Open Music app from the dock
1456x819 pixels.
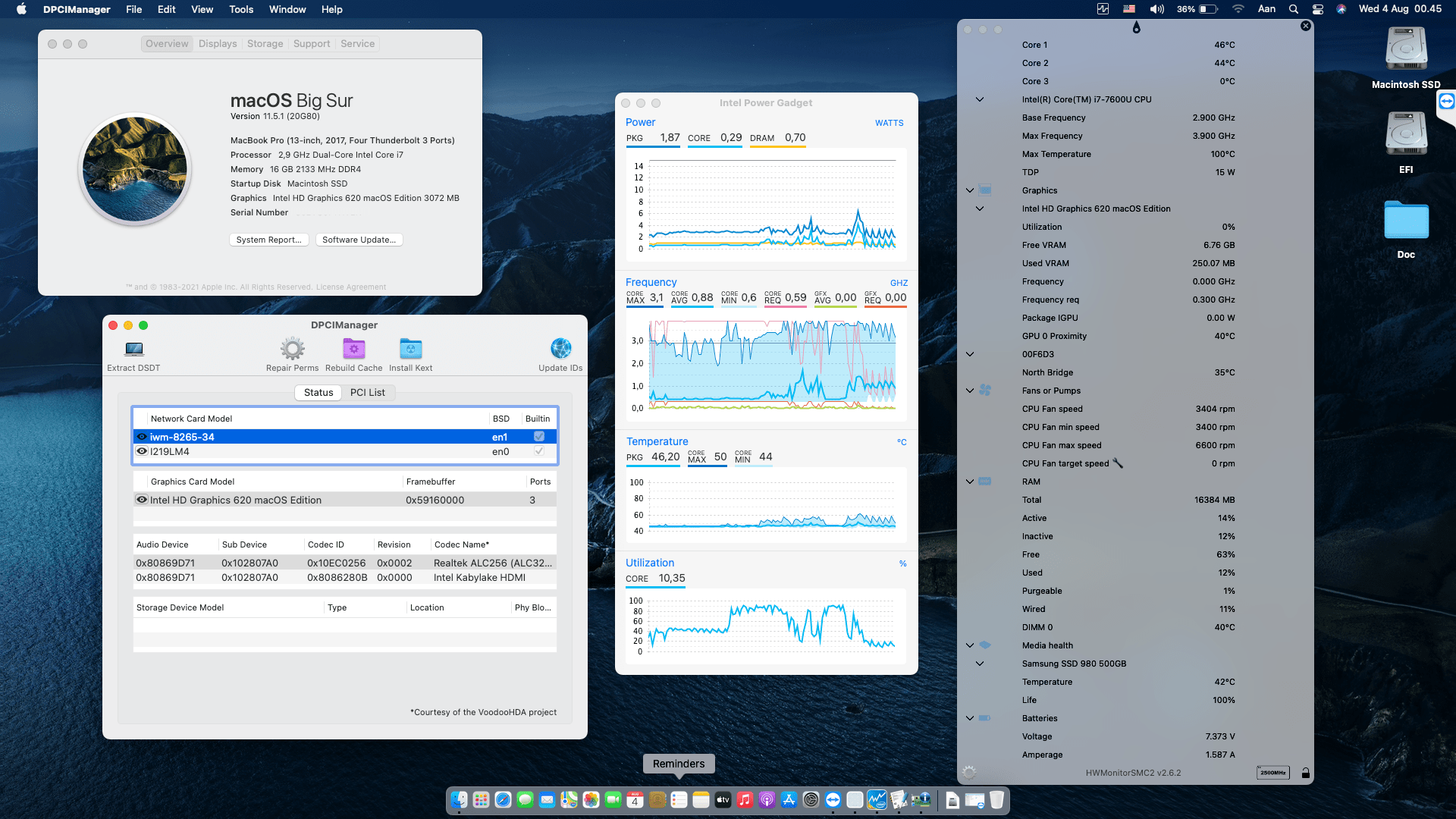point(745,800)
